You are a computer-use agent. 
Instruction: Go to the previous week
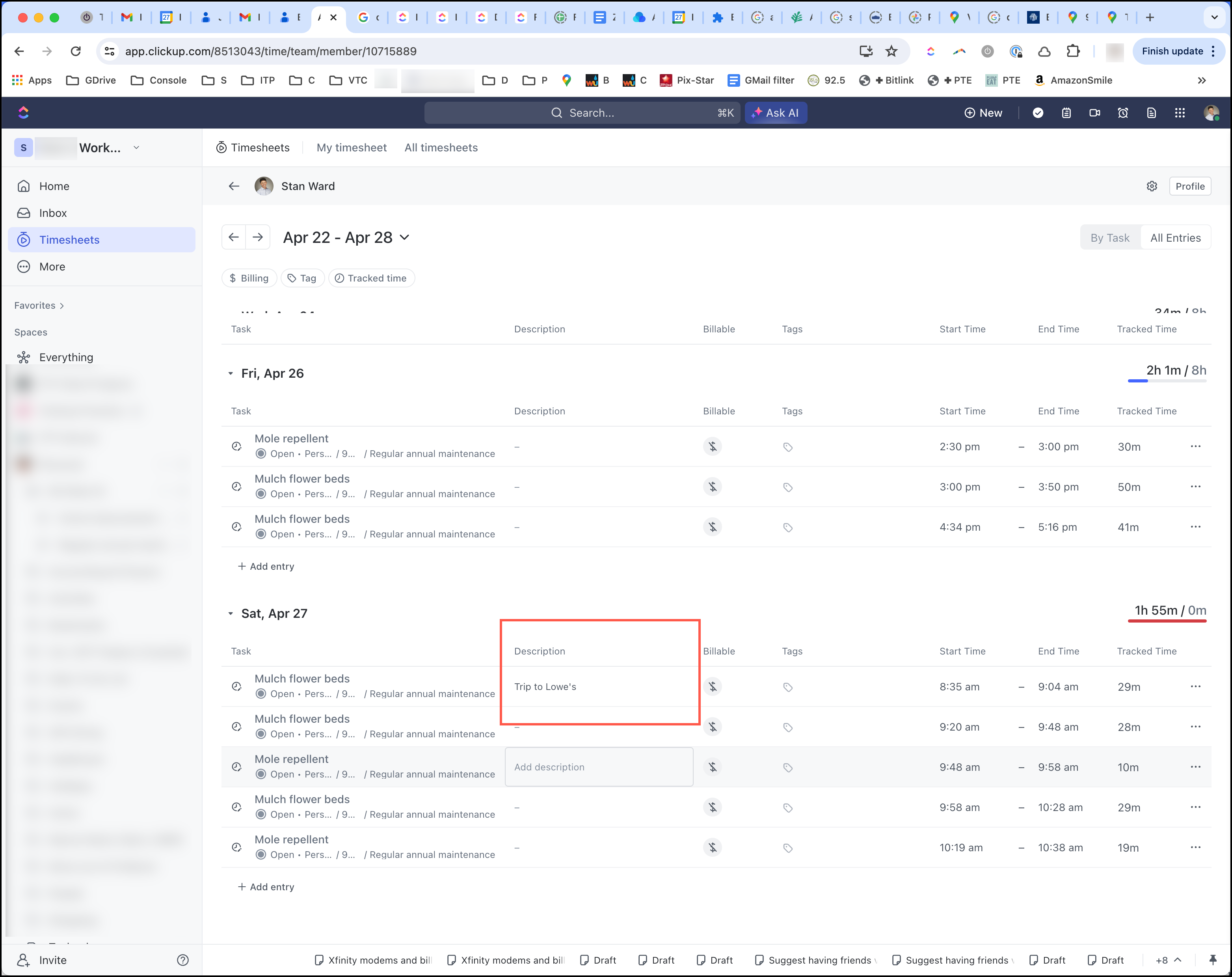tap(234, 237)
